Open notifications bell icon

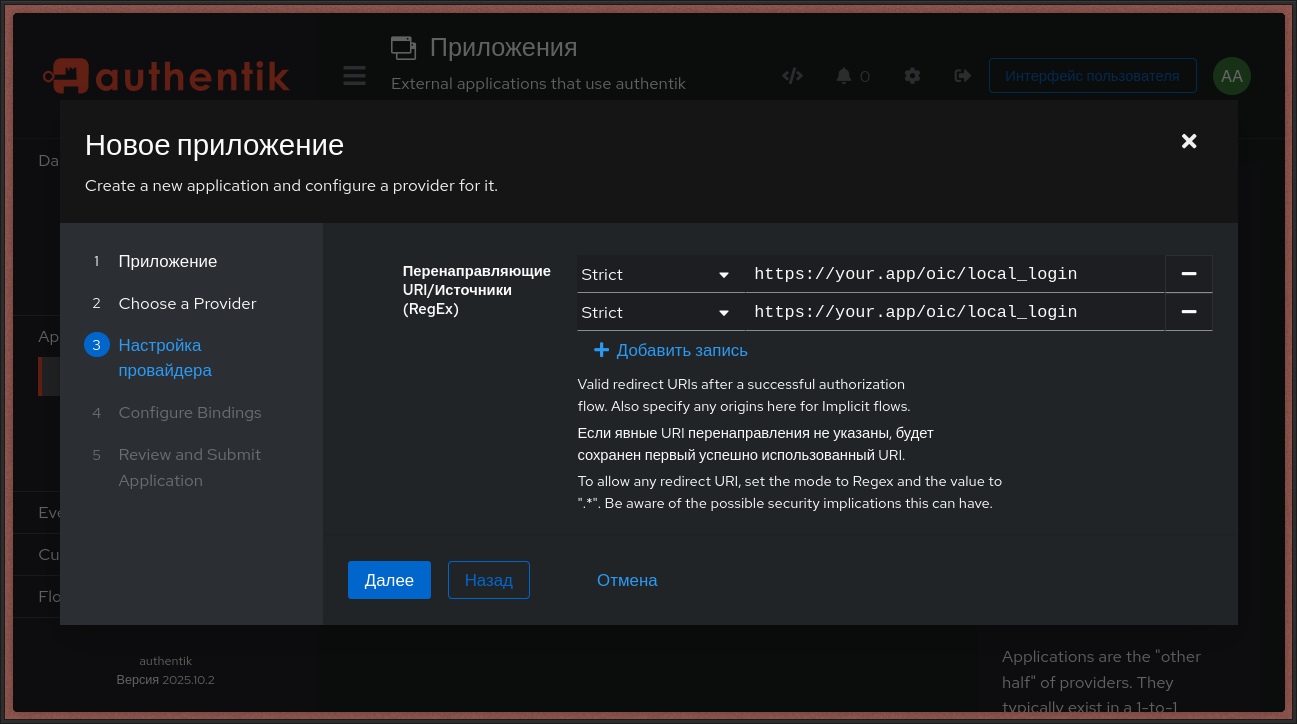[x=844, y=76]
